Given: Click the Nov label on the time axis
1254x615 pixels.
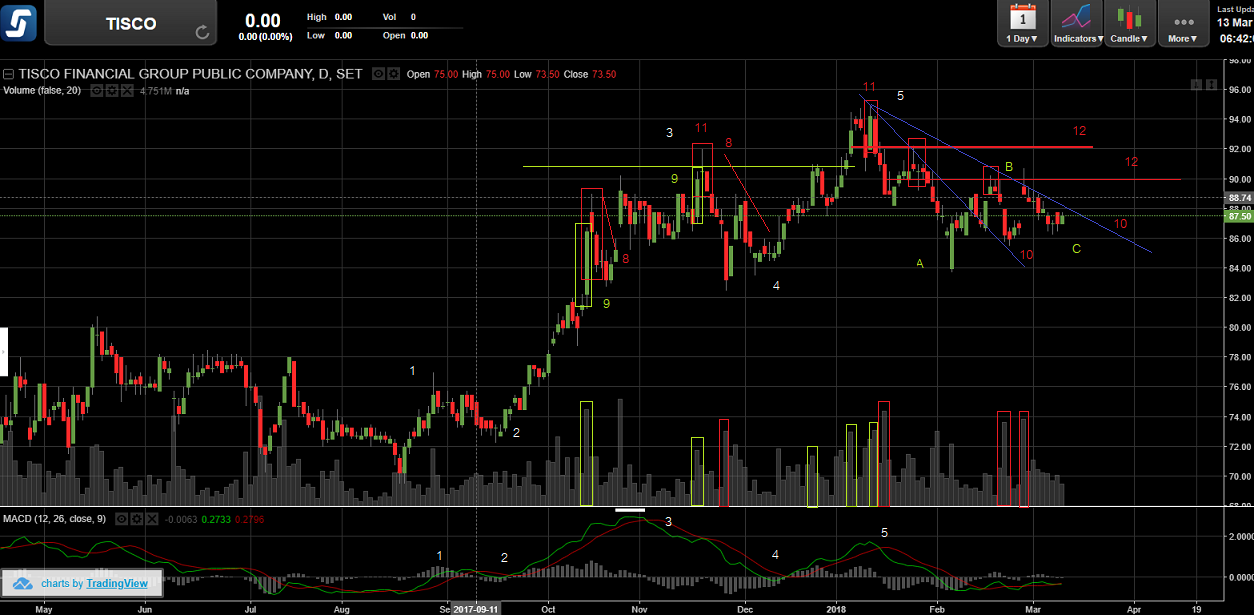Looking at the screenshot, I should [x=640, y=607].
